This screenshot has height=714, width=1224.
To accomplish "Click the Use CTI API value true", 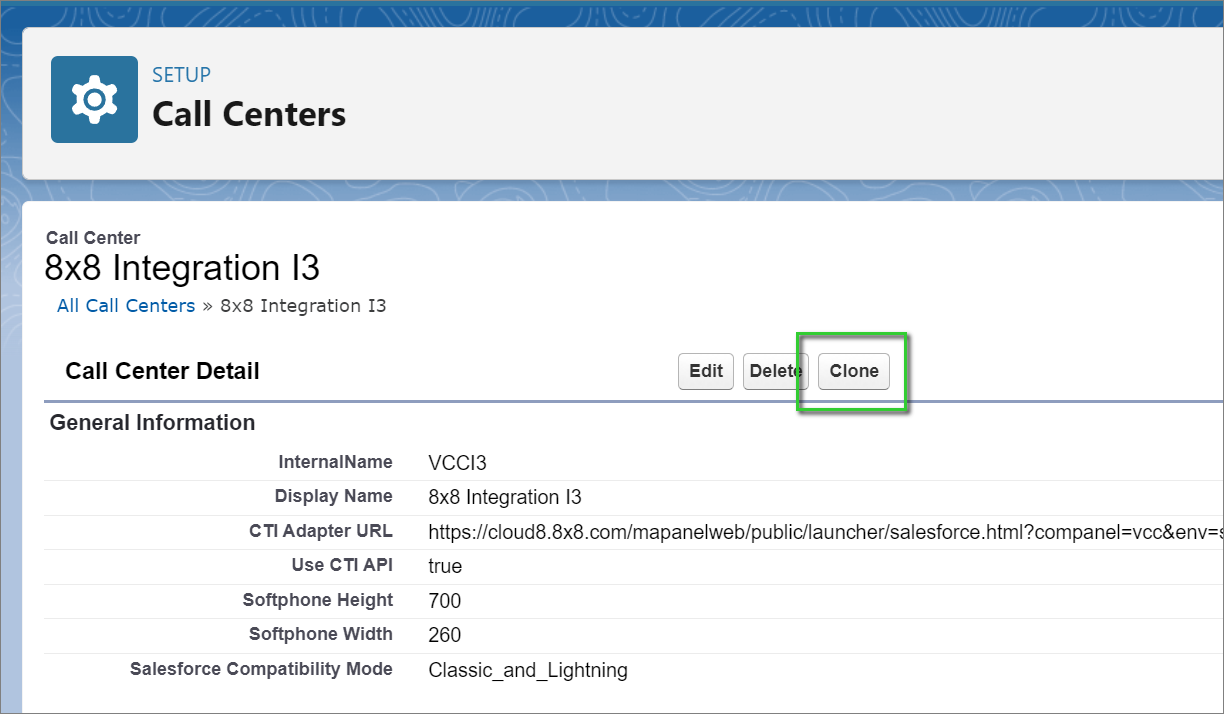I will point(445,566).
